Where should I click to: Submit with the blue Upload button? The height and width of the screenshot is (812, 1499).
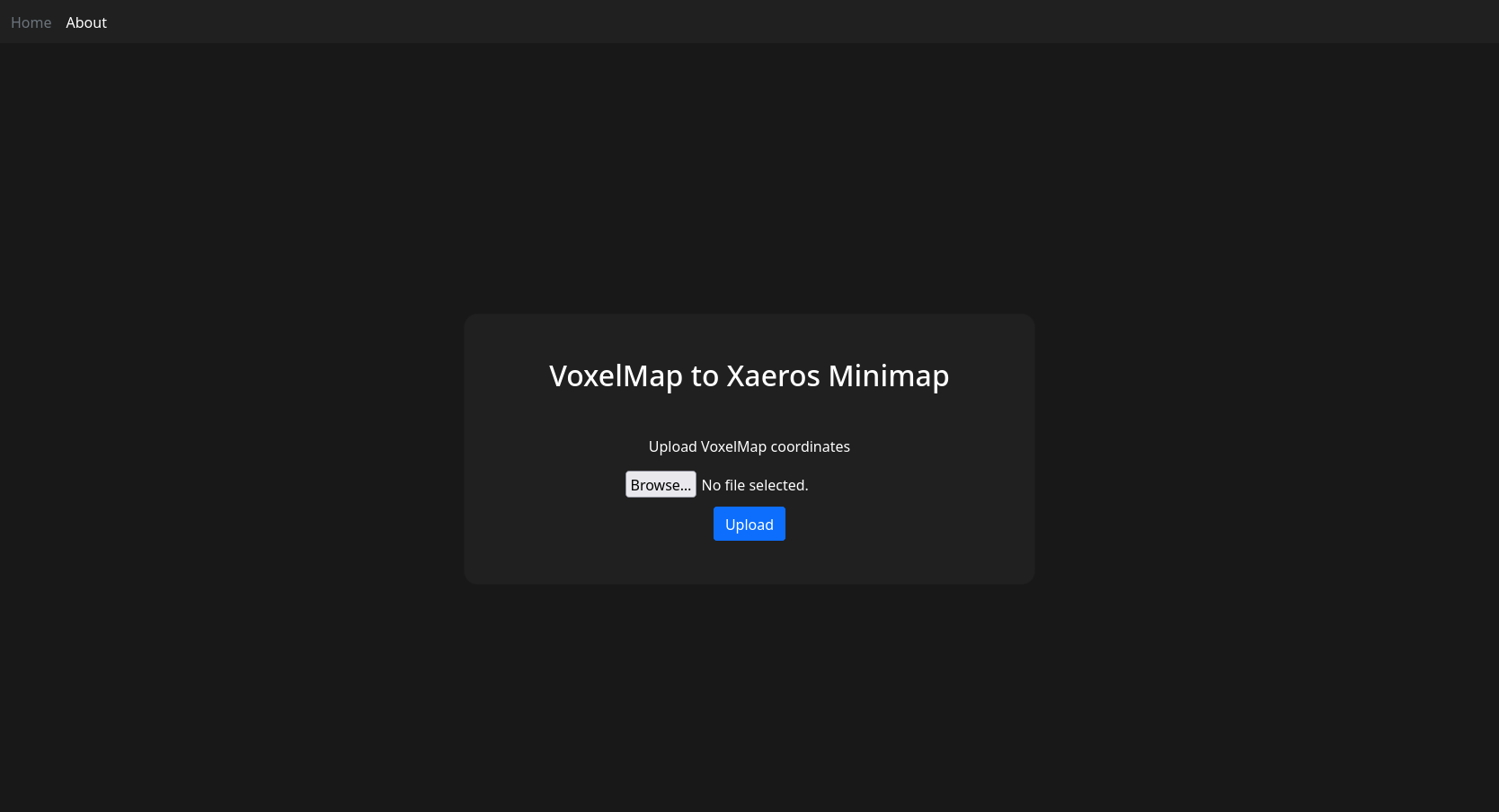(x=749, y=524)
